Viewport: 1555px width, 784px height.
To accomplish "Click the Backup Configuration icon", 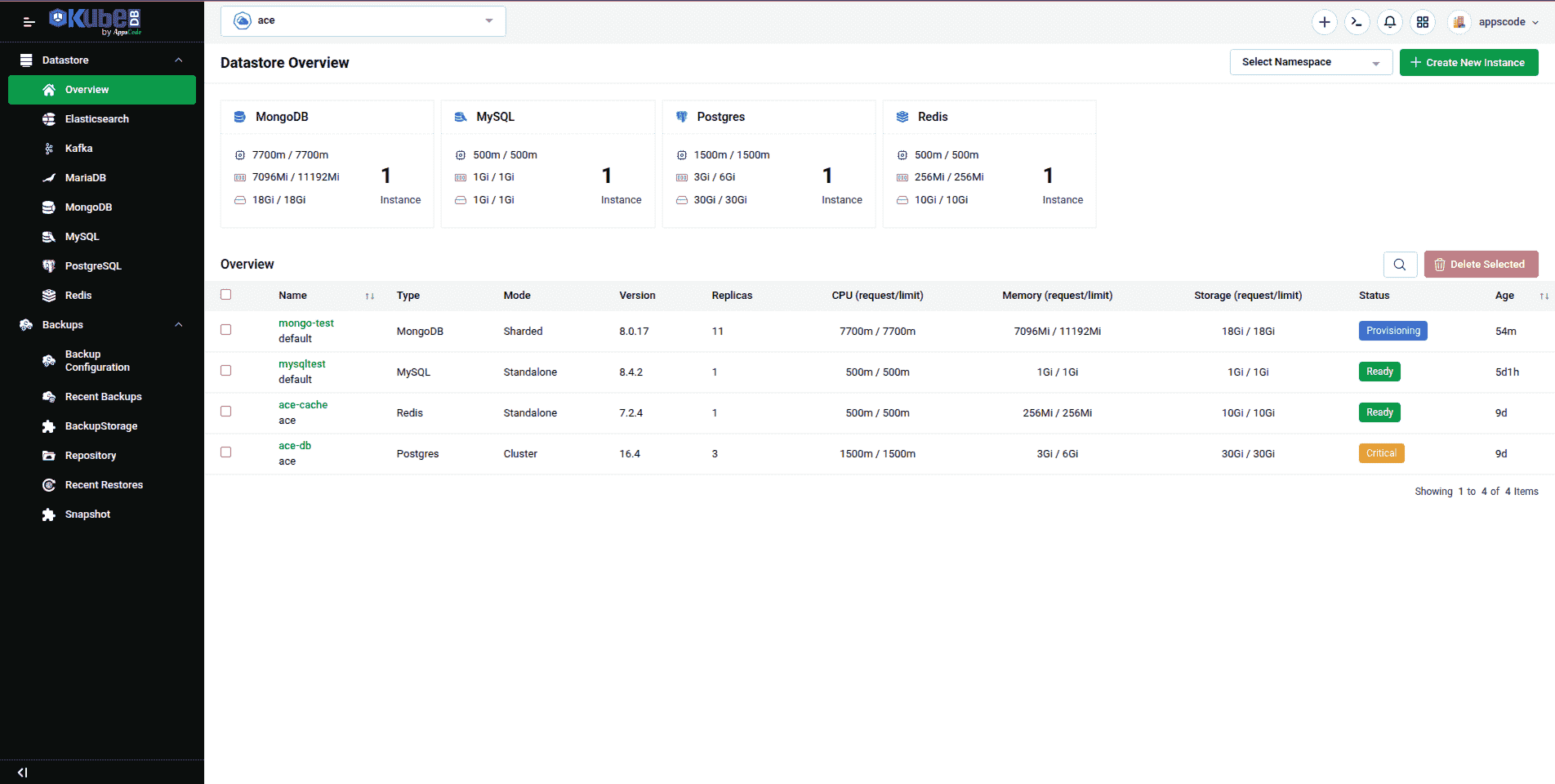I will 49,361.
